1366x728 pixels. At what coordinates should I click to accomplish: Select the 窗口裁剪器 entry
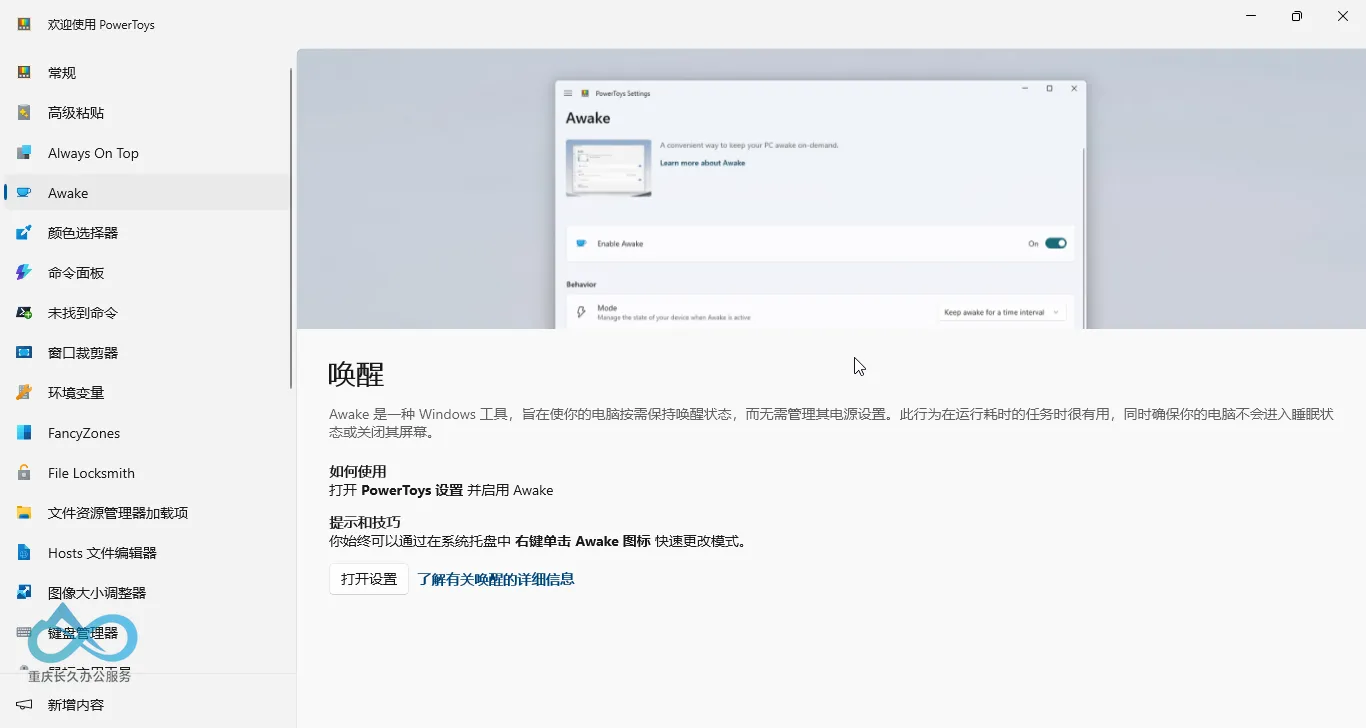(147, 353)
